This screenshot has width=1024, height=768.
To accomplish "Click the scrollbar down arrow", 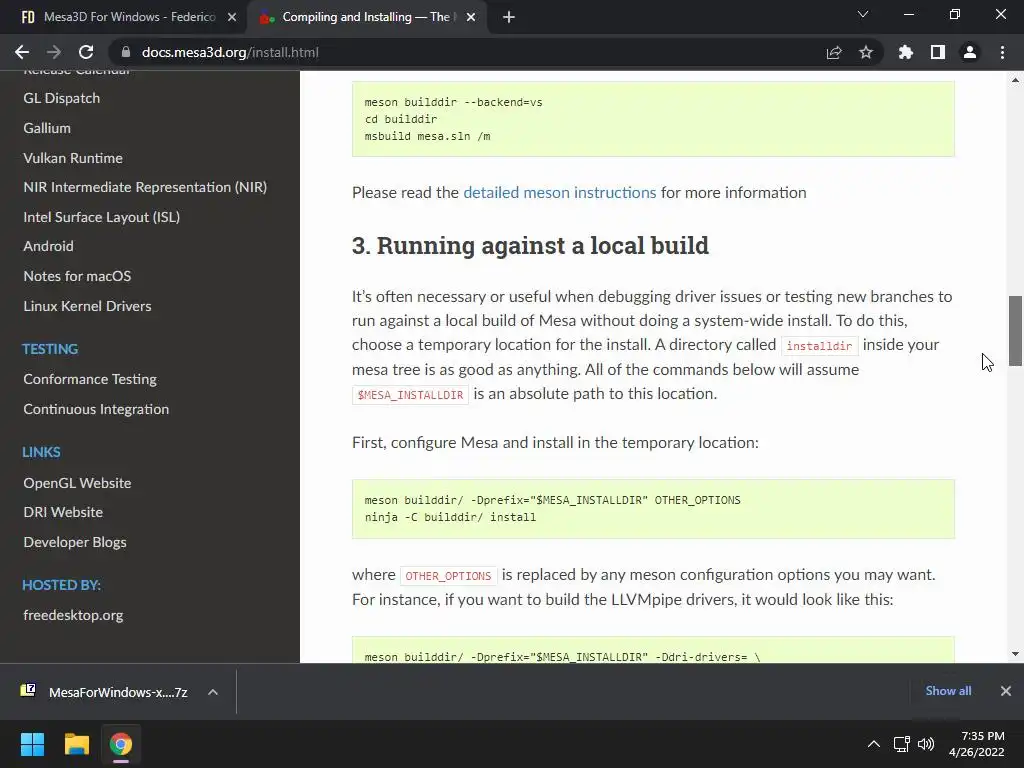I will click(1015, 654).
